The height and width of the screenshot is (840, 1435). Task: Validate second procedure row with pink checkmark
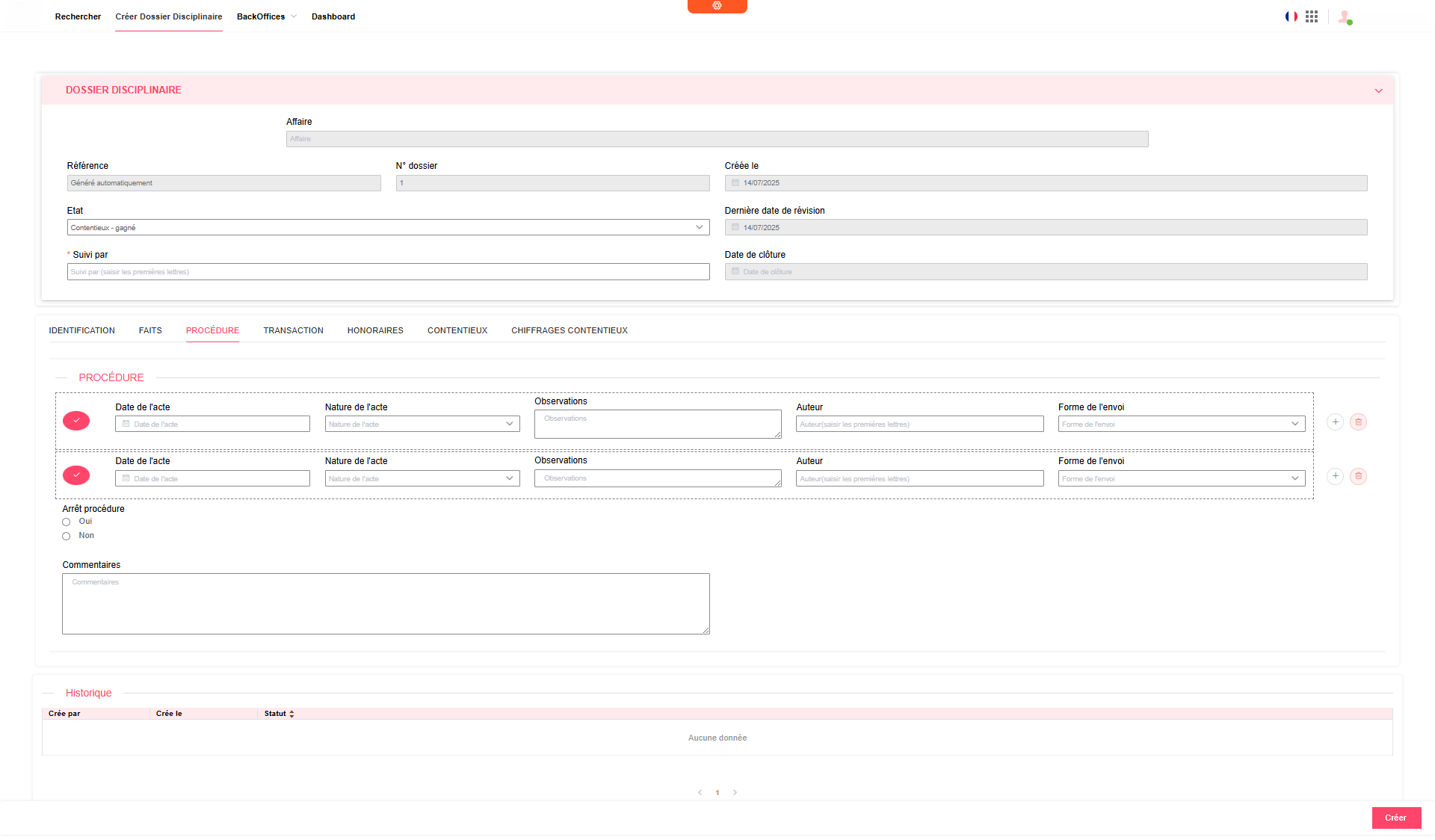click(x=76, y=475)
